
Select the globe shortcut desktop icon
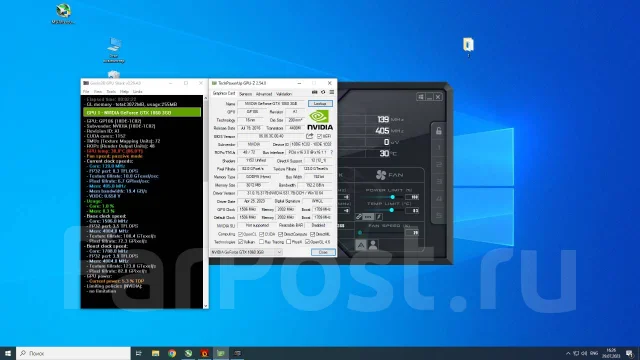click(63, 13)
